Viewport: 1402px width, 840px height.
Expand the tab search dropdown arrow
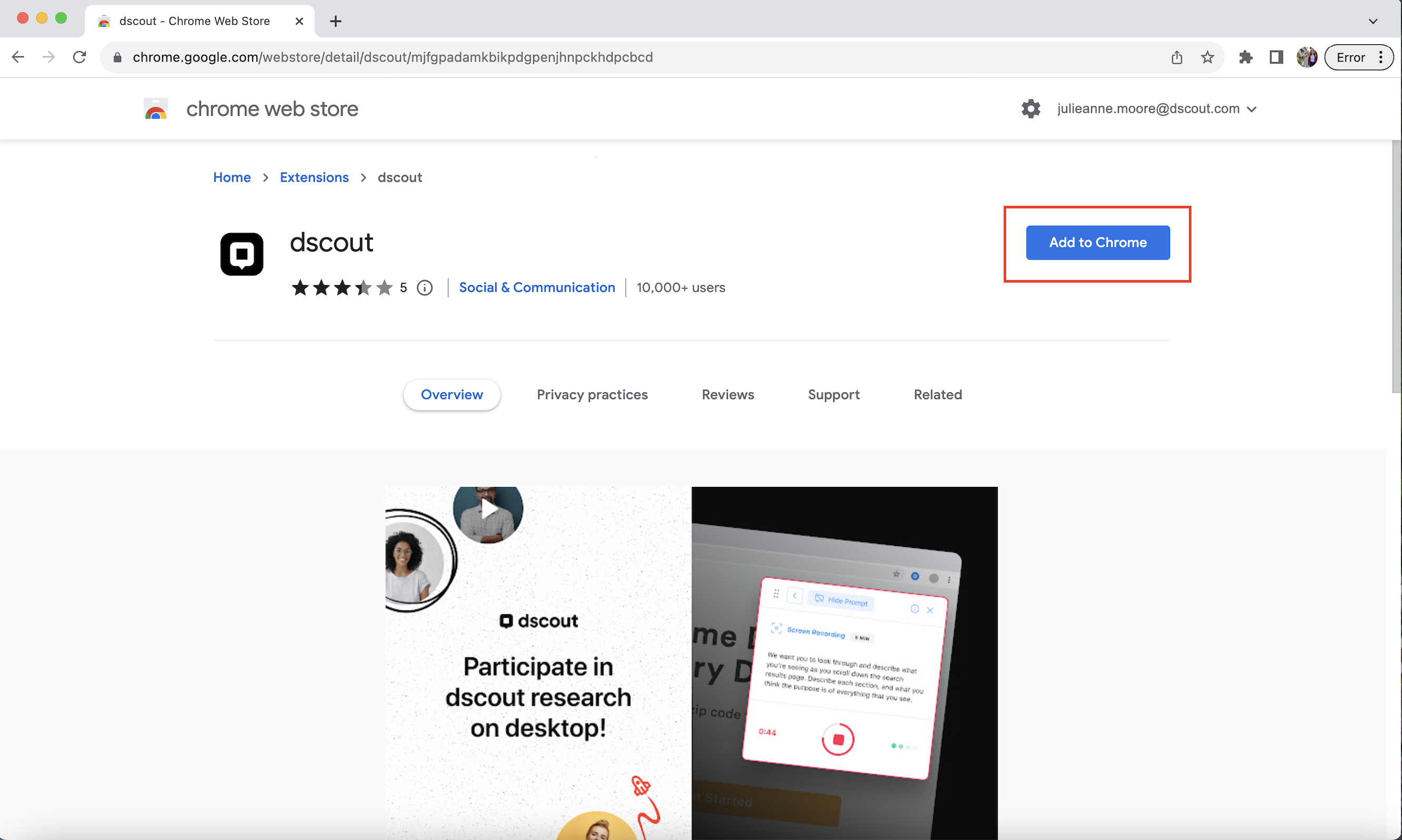1373,22
